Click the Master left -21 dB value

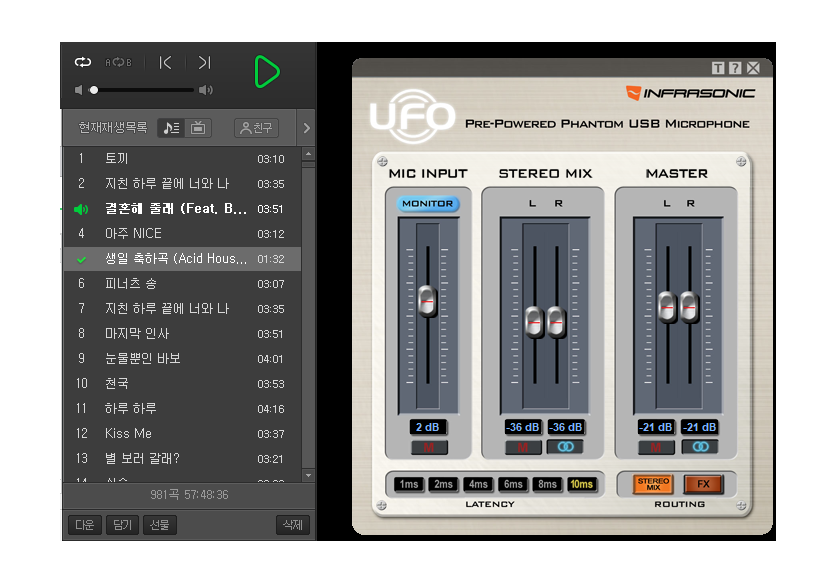[656, 427]
